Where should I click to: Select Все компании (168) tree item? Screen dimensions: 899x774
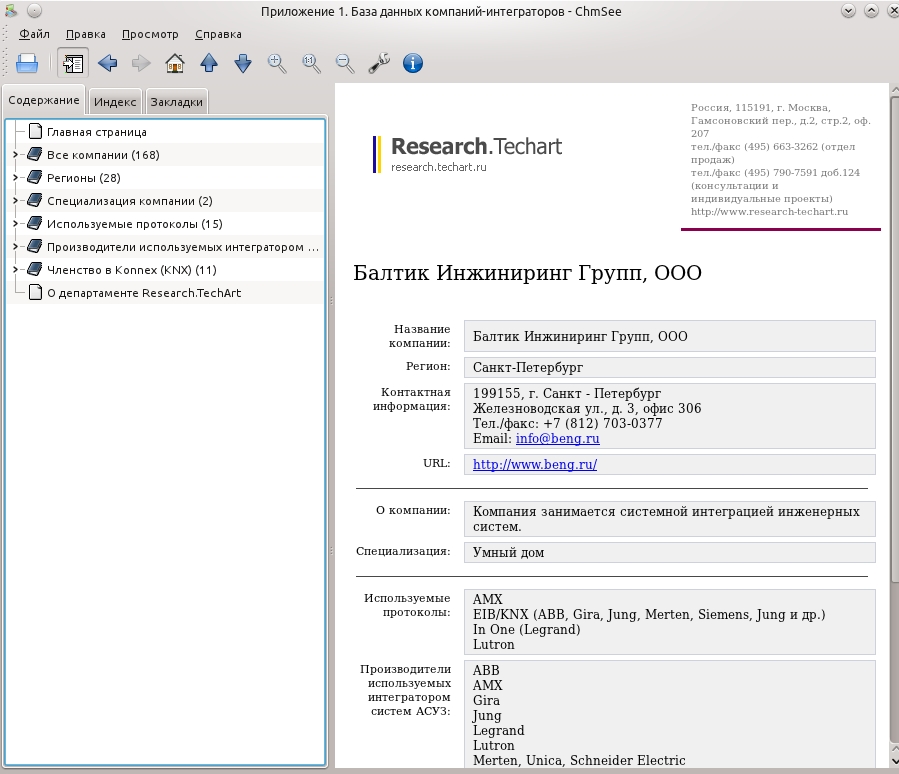(x=103, y=155)
